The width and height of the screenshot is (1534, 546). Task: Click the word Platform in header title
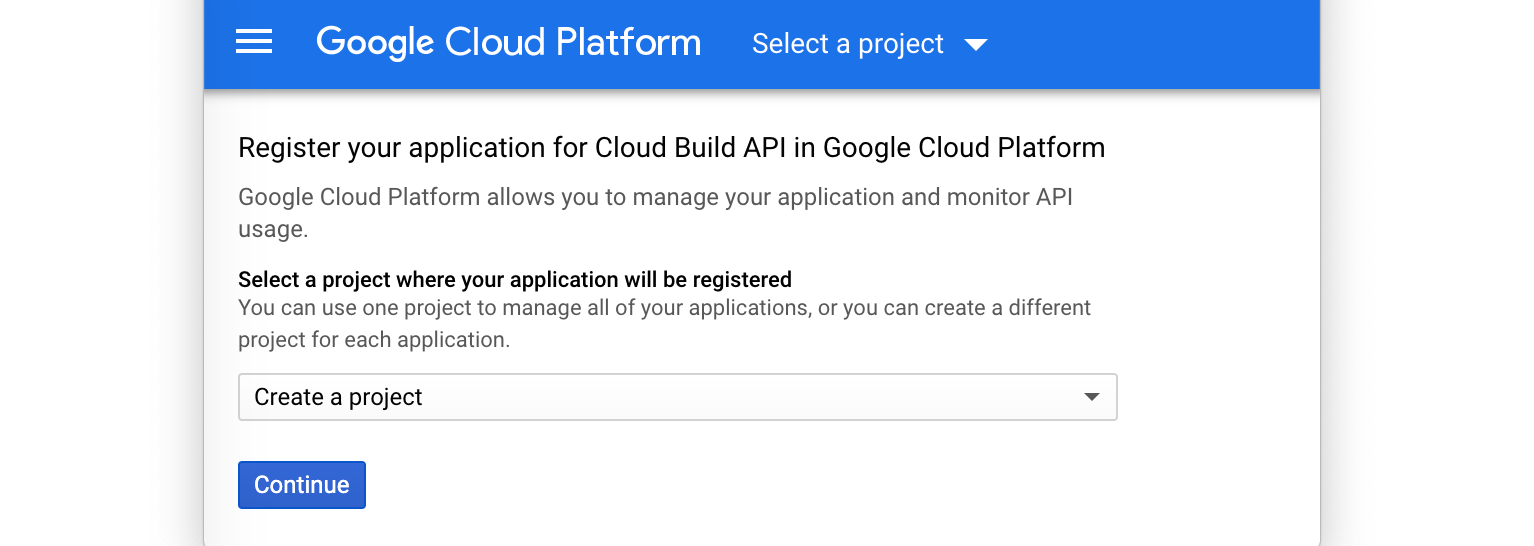pyautogui.click(x=628, y=43)
